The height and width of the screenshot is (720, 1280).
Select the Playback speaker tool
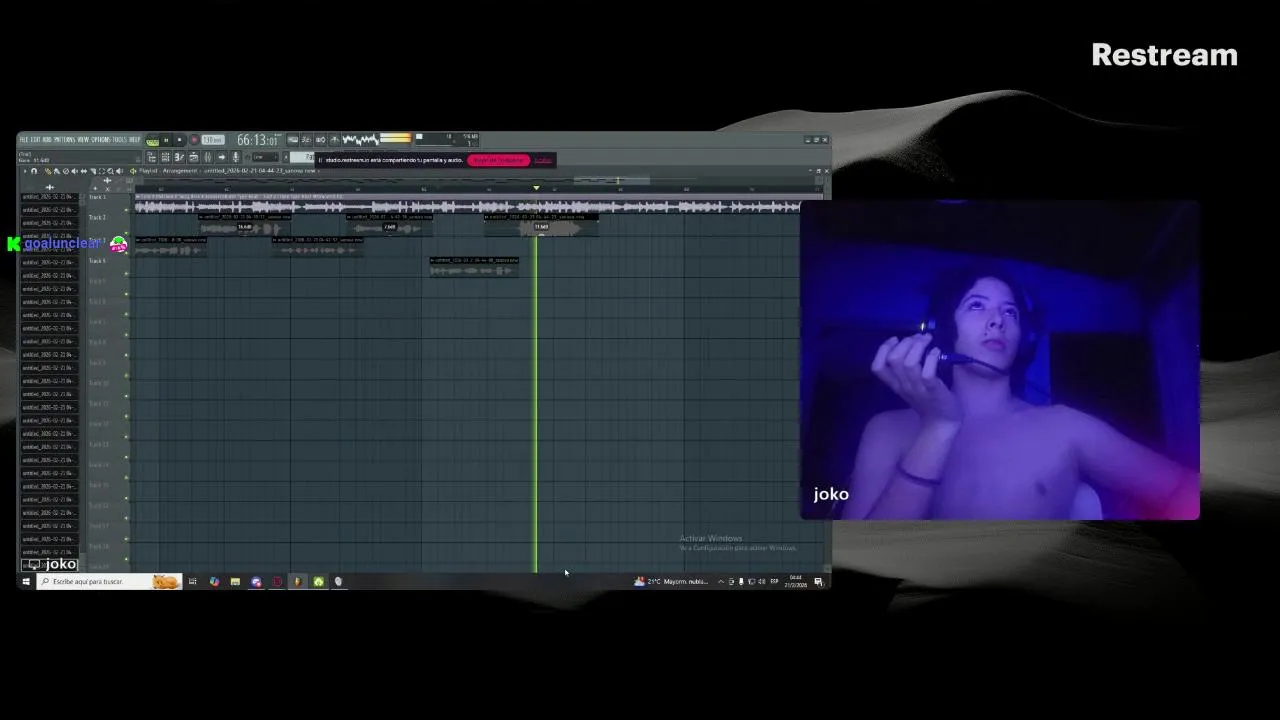(119, 171)
